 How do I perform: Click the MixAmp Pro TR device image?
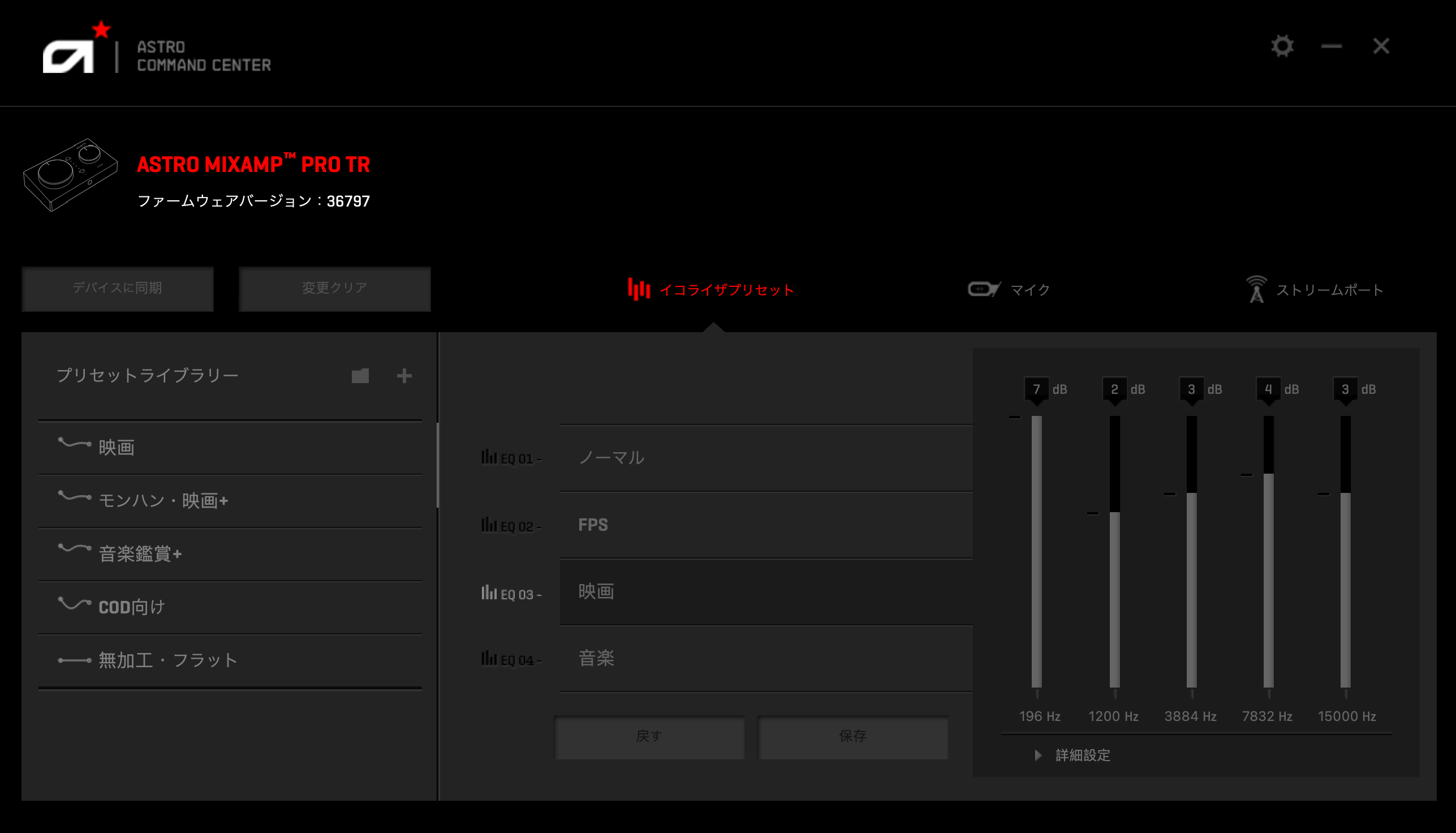pos(70,174)
